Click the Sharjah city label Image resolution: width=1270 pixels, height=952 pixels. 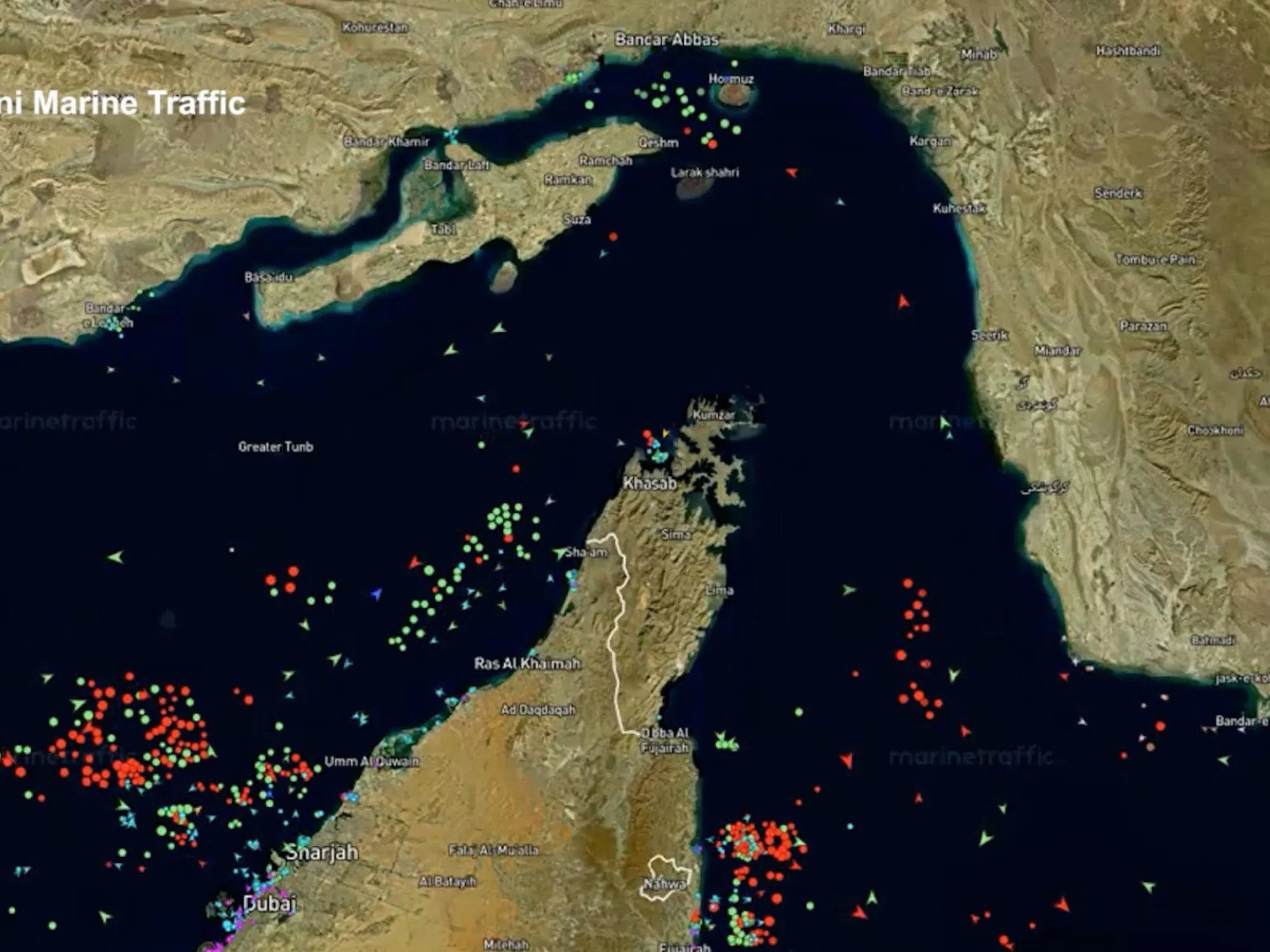click(321, 852)
